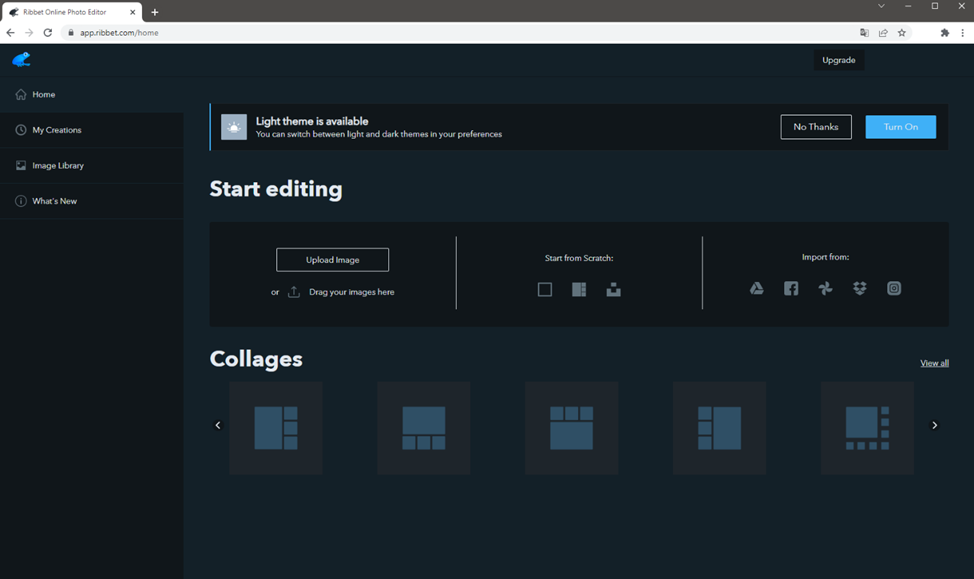Open My Creations in sidebar
This screenshot has height=579, width=974.
[91, 130]
